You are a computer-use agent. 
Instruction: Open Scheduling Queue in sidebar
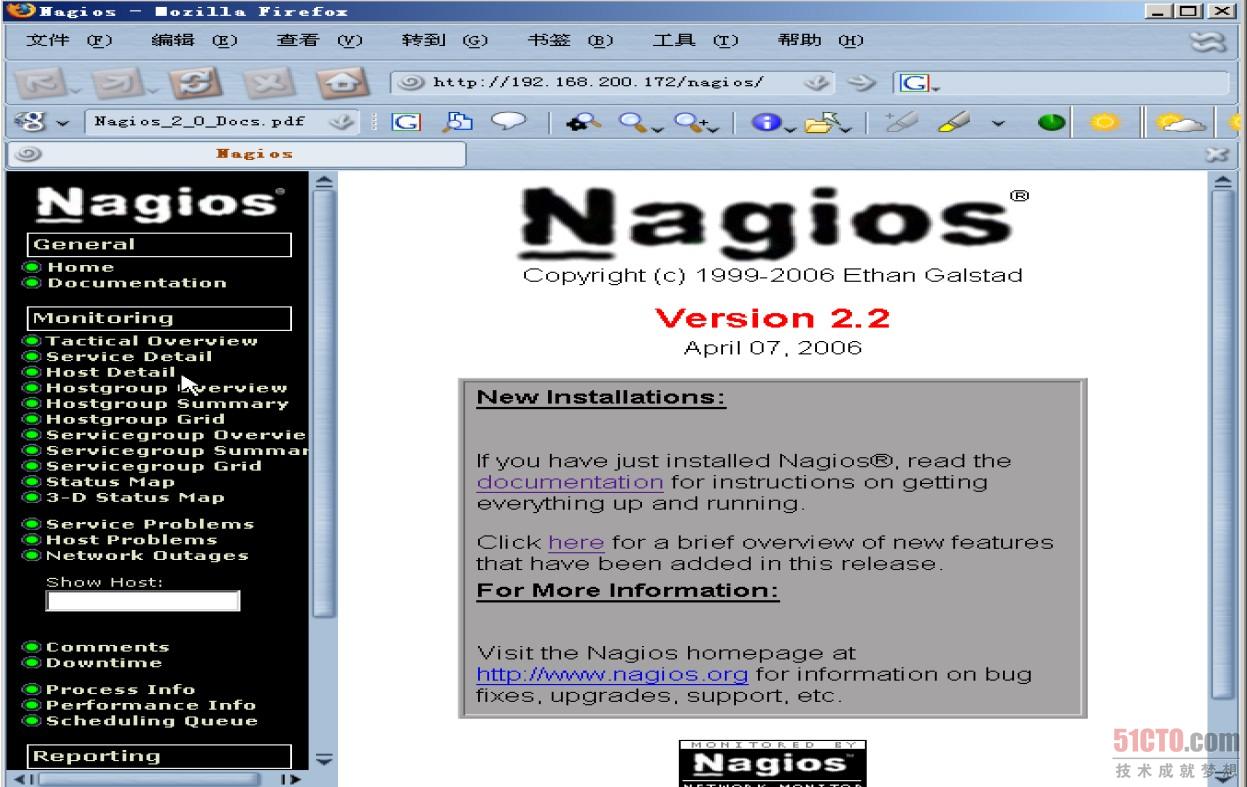[x=152, y=721]
